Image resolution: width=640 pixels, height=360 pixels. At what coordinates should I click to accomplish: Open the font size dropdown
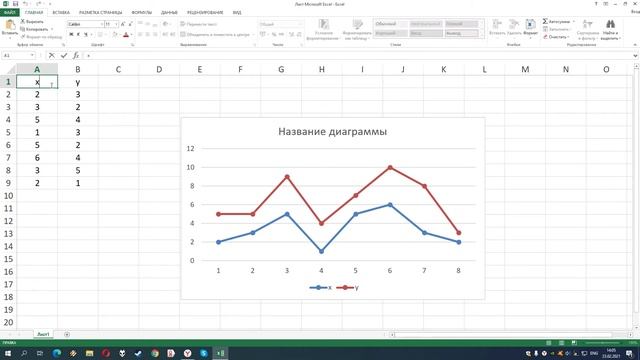[116, 24]
